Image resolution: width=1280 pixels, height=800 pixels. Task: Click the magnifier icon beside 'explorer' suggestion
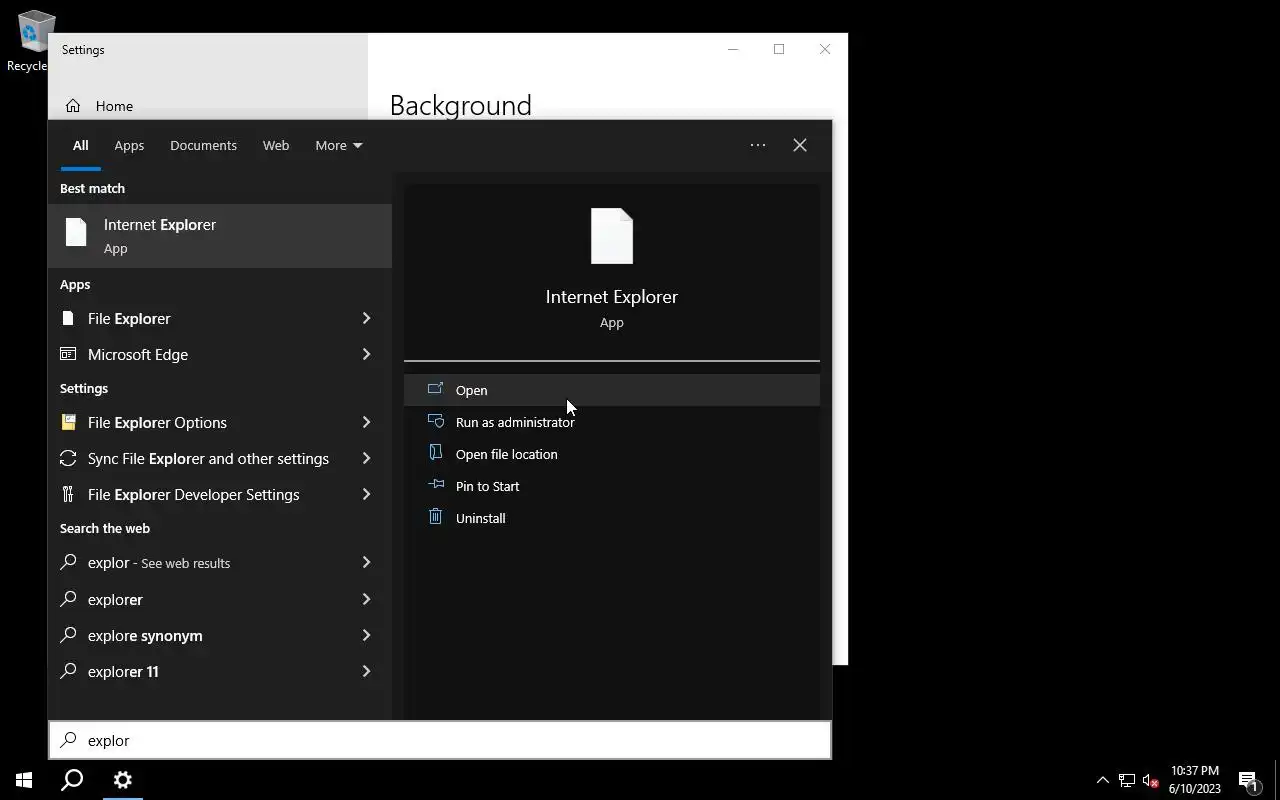(68, 599)
